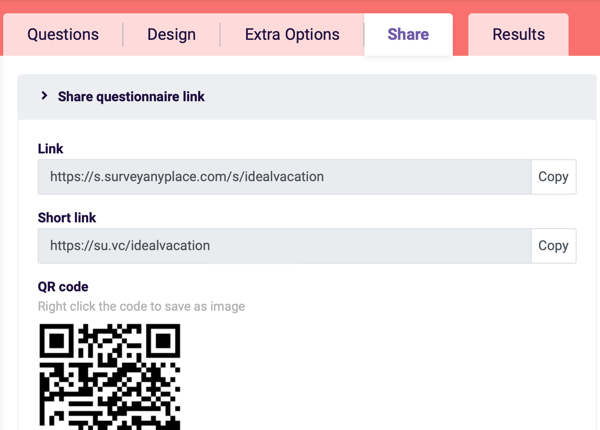Copy the su.vc short link

553,246
